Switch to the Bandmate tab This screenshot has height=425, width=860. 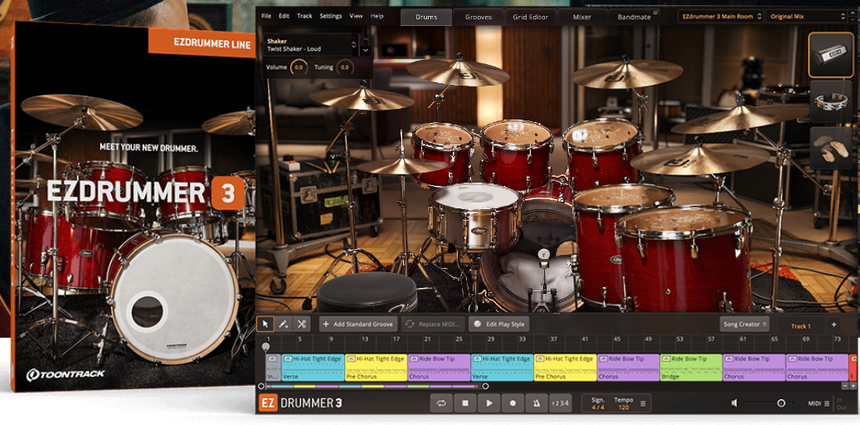(634, 17)
